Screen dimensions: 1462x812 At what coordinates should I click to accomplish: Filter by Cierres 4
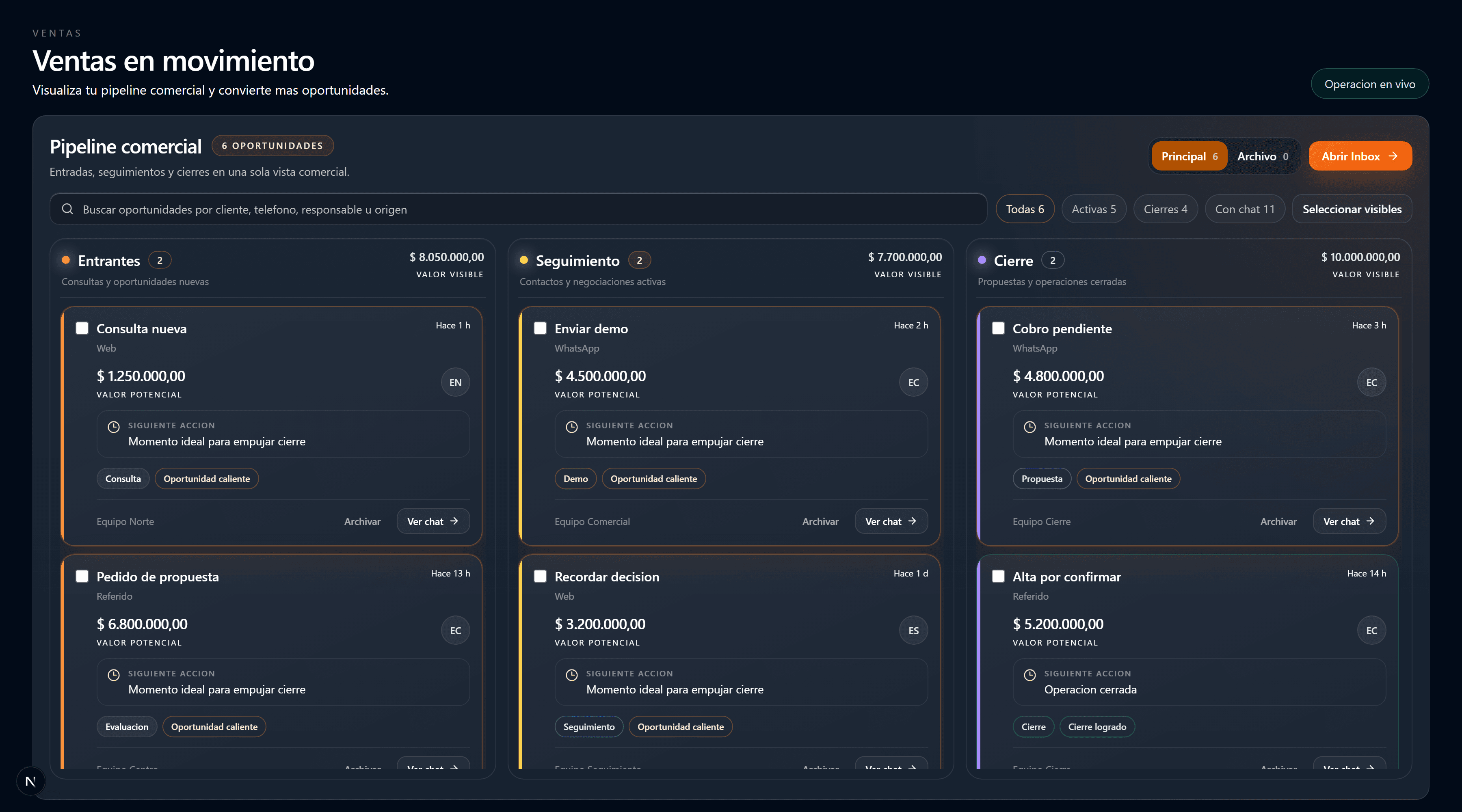pyautogui.click(x=1165, y=209)
